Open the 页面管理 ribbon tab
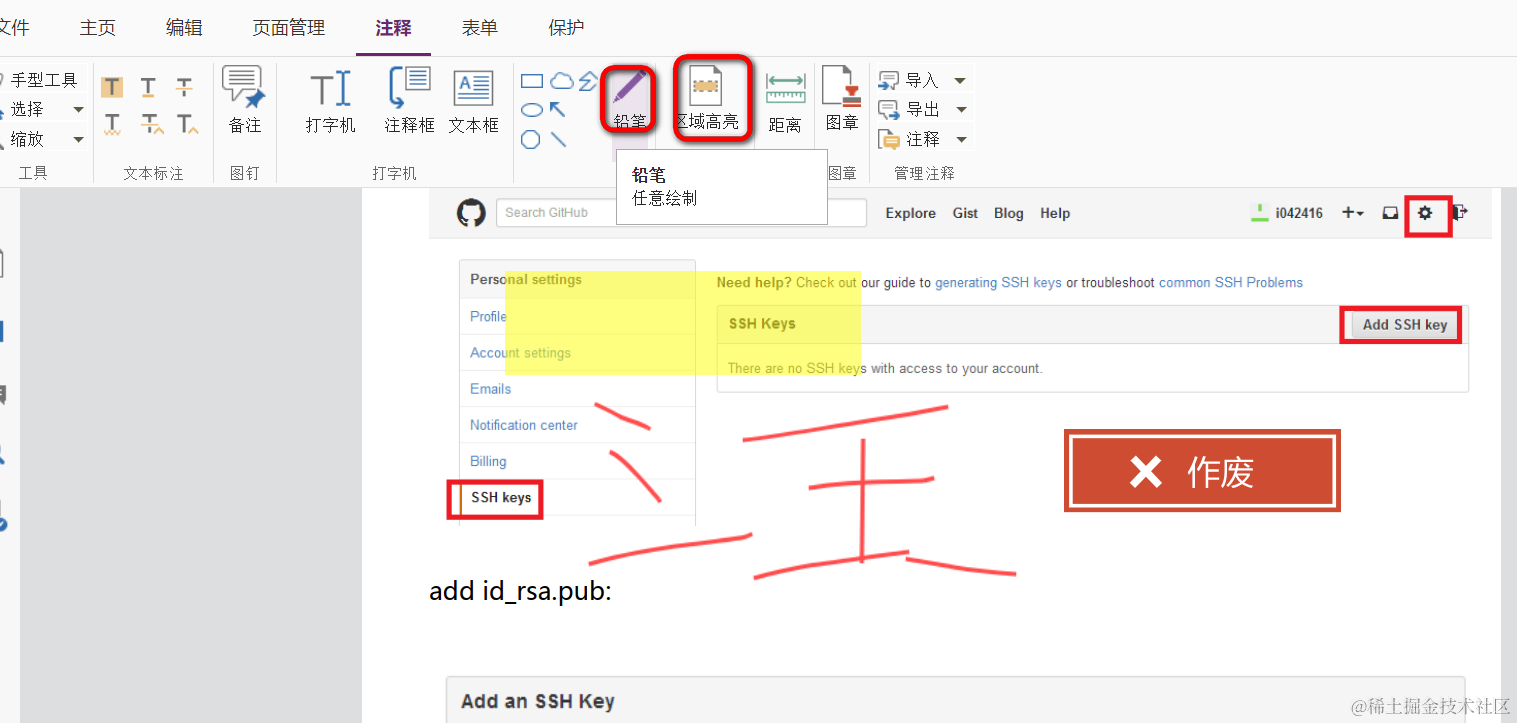 click(x=288, y=28)
